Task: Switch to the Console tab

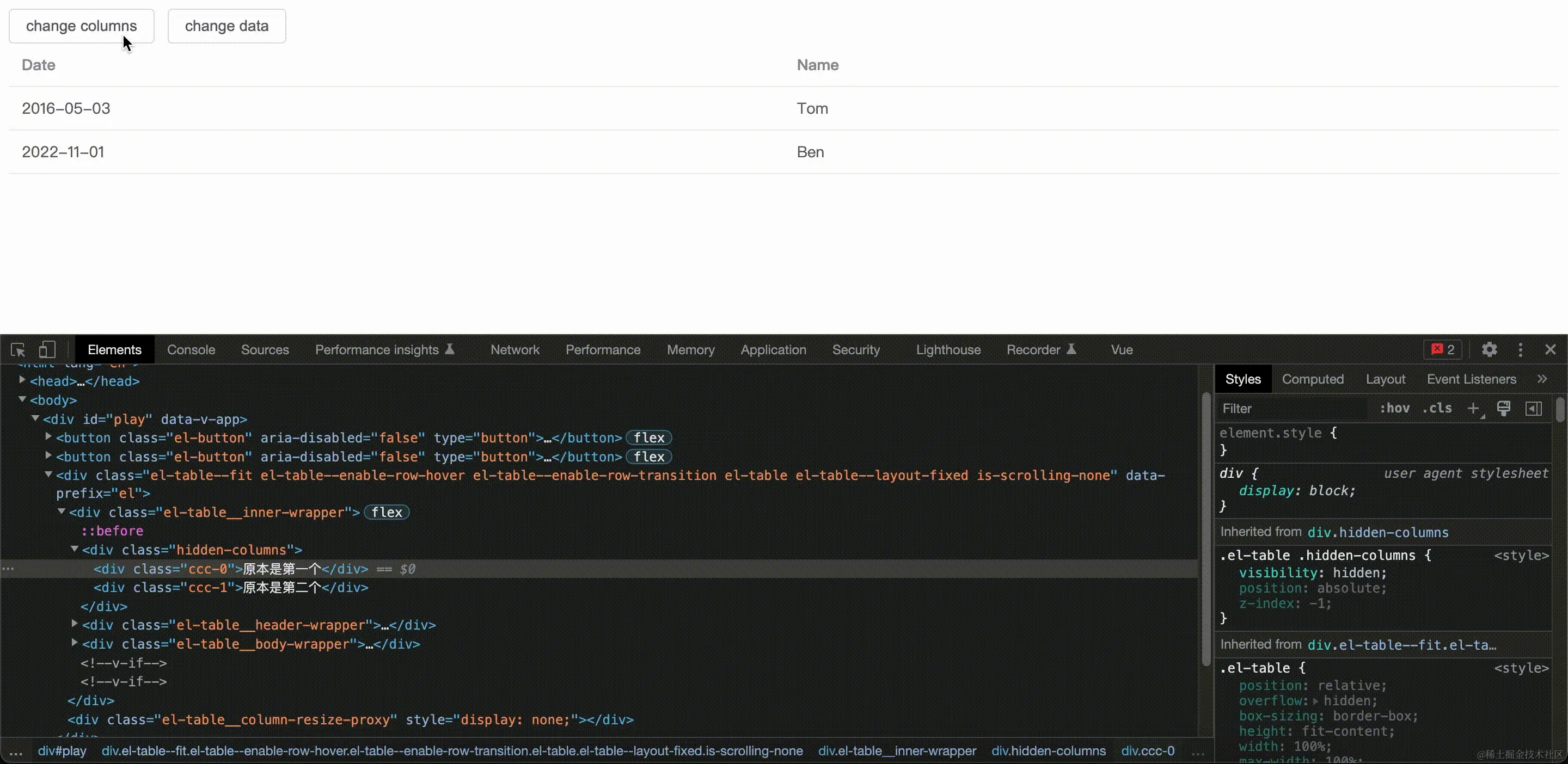Action: pyautogui.click(x=191, y=349)
